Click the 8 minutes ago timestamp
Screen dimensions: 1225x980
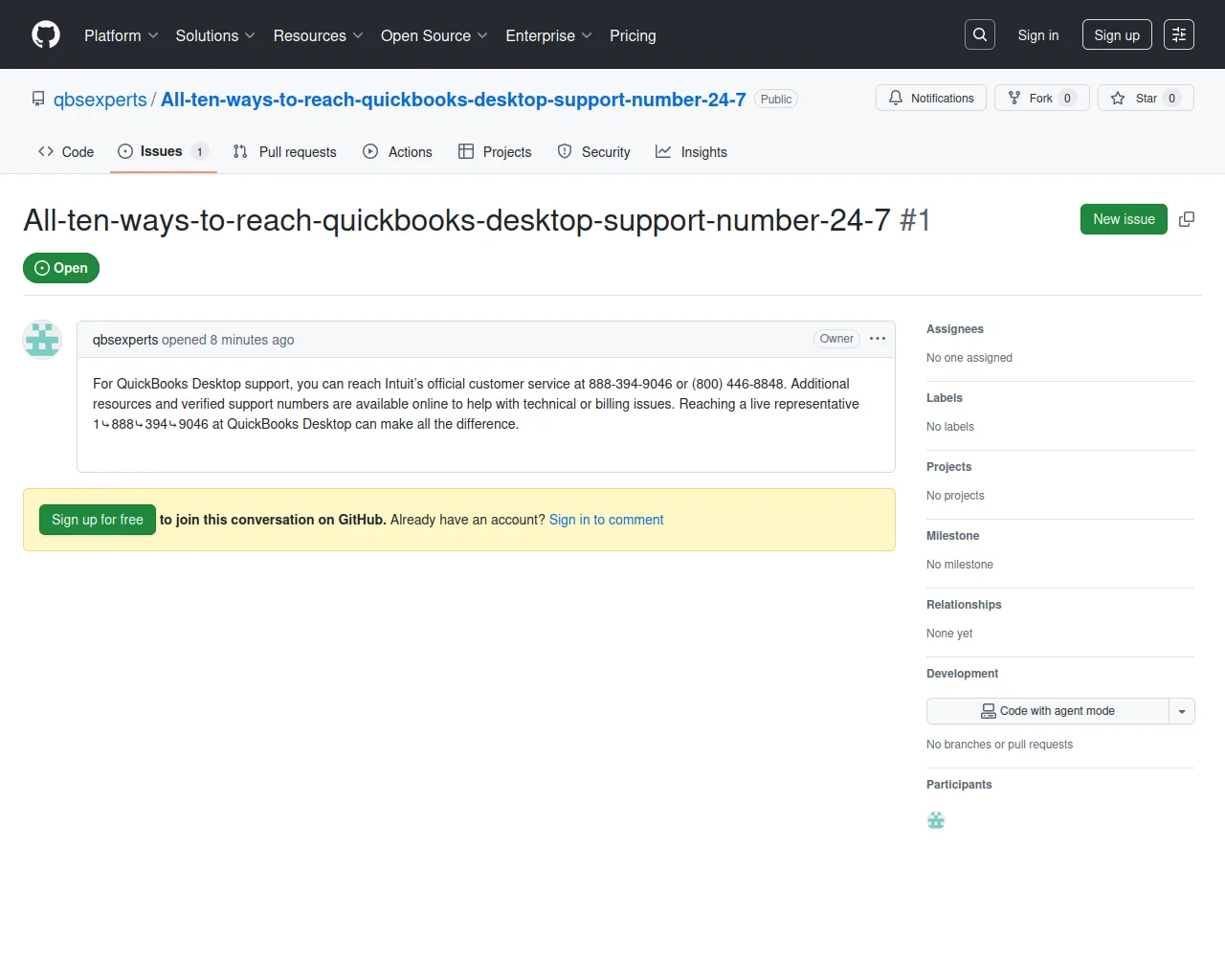click(253, 340)
